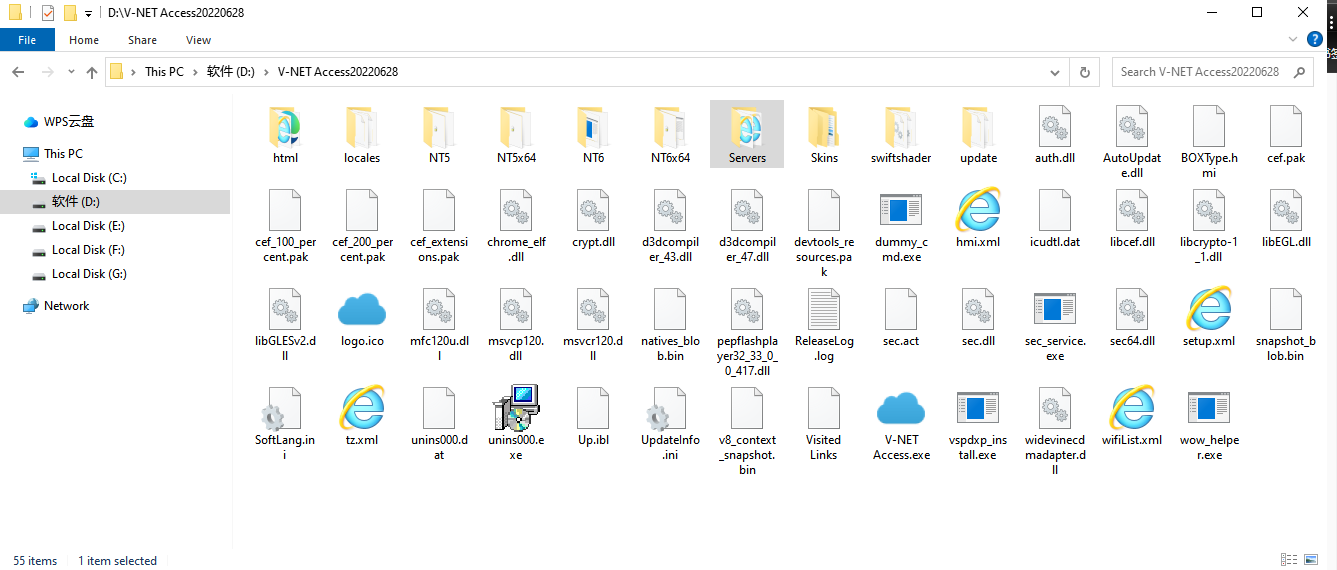The image size is (1337, 570).
Task: Select the NT6 folder
Action: 593,134
